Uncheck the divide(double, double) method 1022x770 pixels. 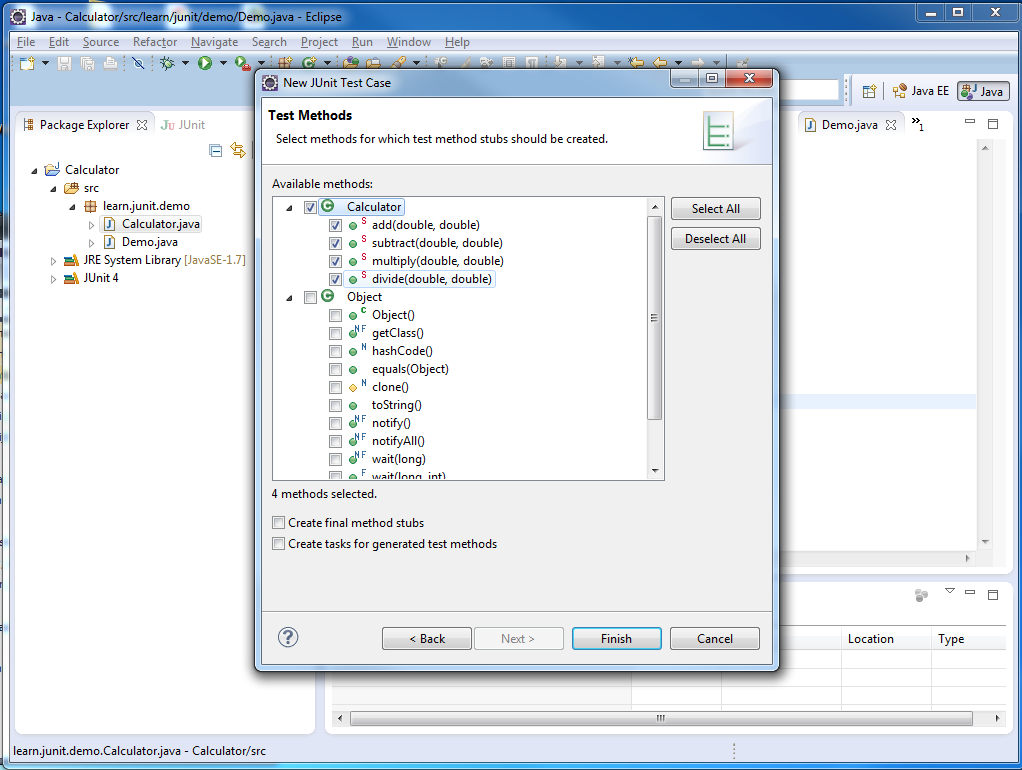[335, 278]
